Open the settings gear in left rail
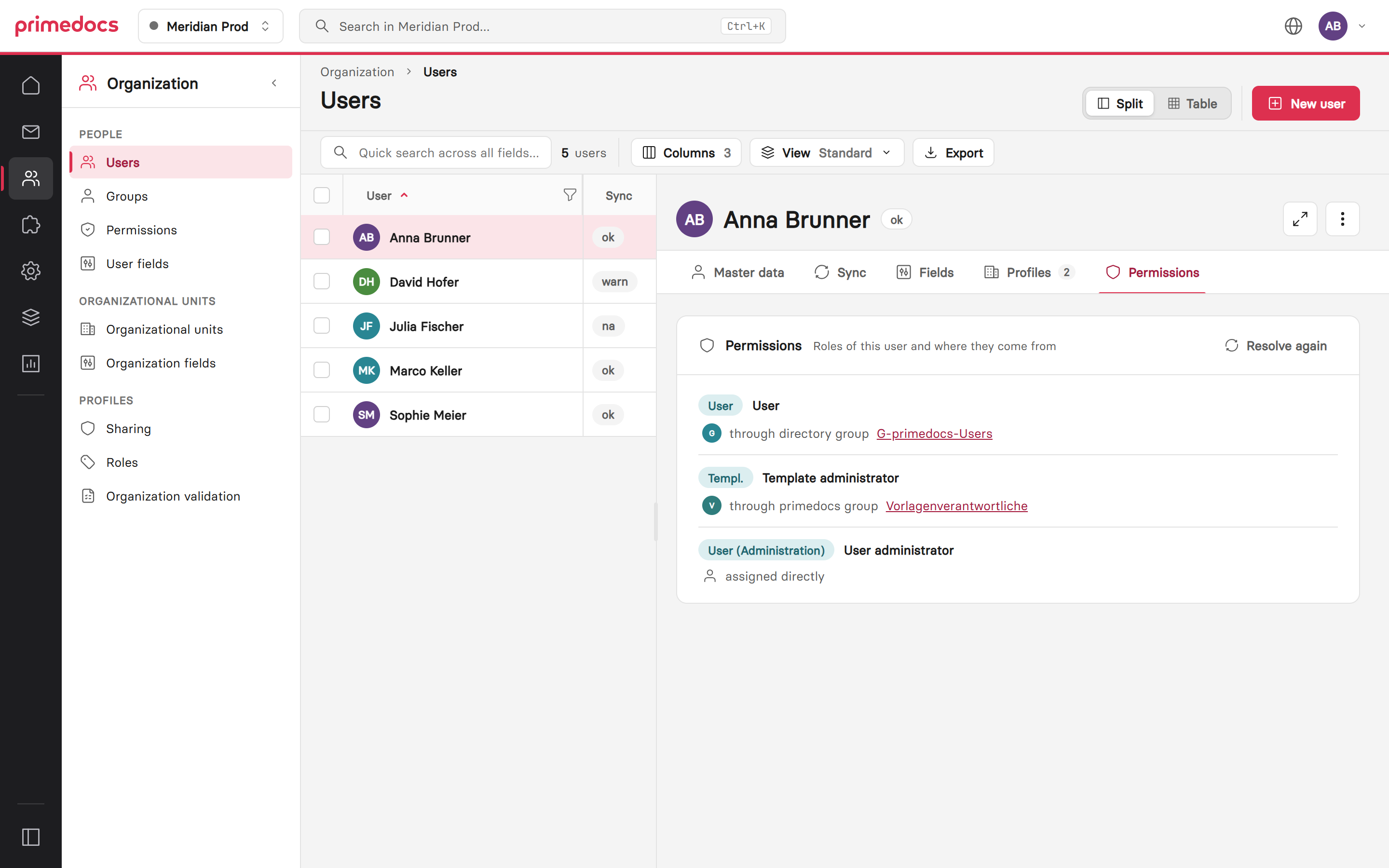Viewport: 1389px width, 868px height. 30,271
